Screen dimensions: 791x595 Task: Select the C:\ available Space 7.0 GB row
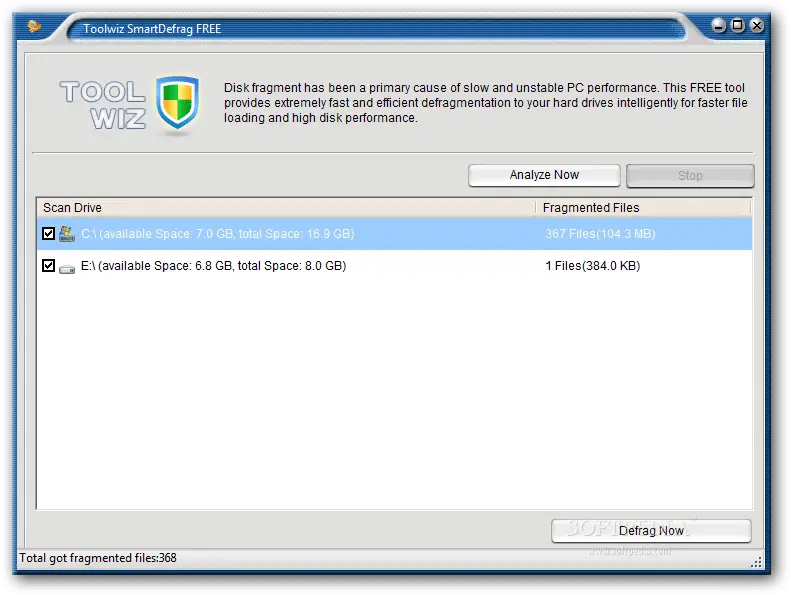(394, 234)
